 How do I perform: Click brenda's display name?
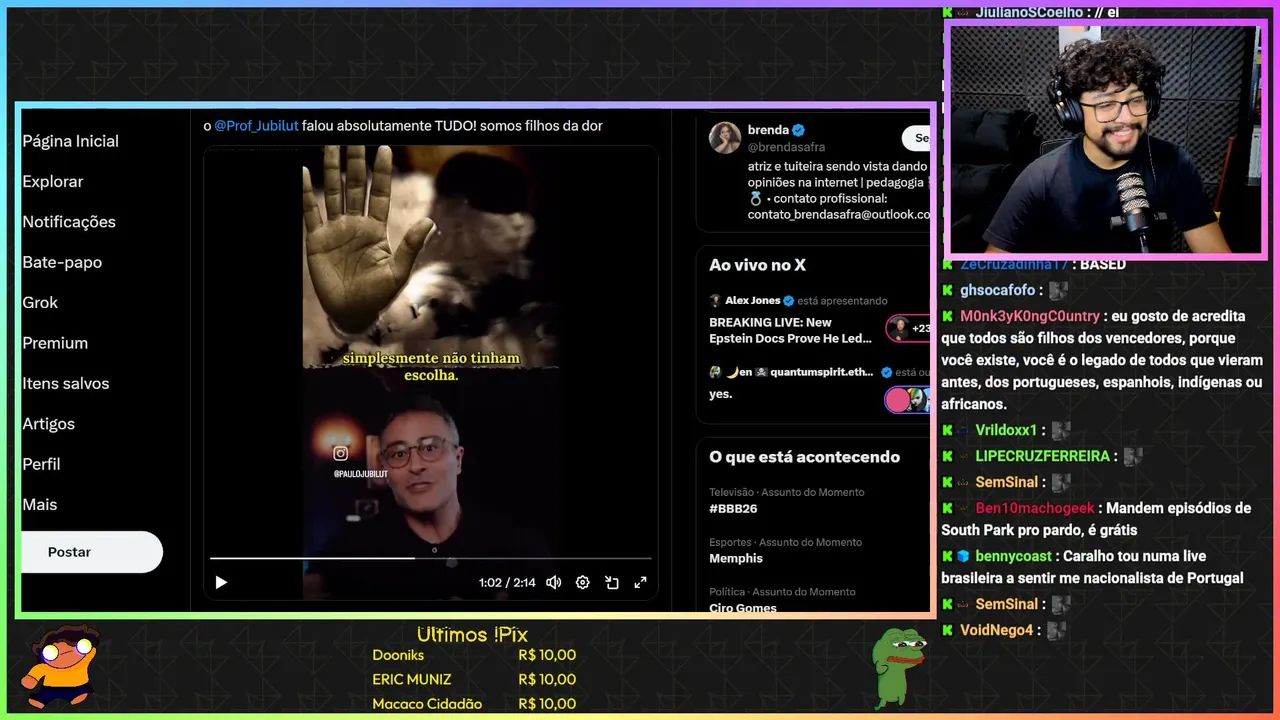coord(768,130)
